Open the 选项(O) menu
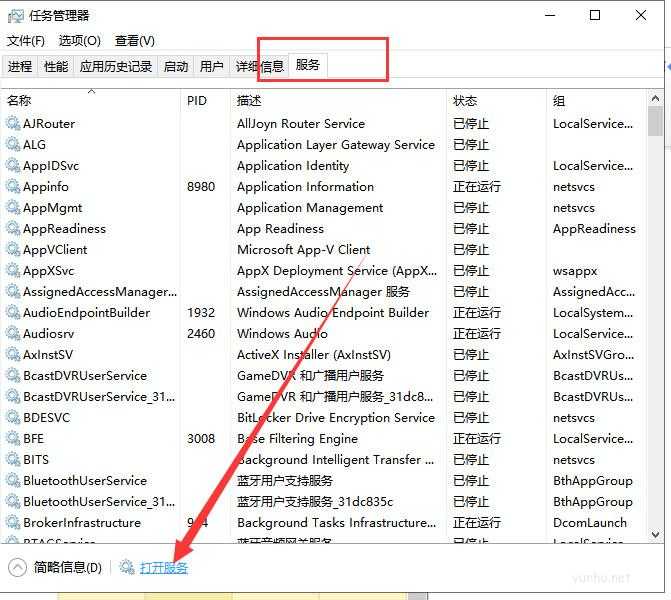 tap(80, 41)
